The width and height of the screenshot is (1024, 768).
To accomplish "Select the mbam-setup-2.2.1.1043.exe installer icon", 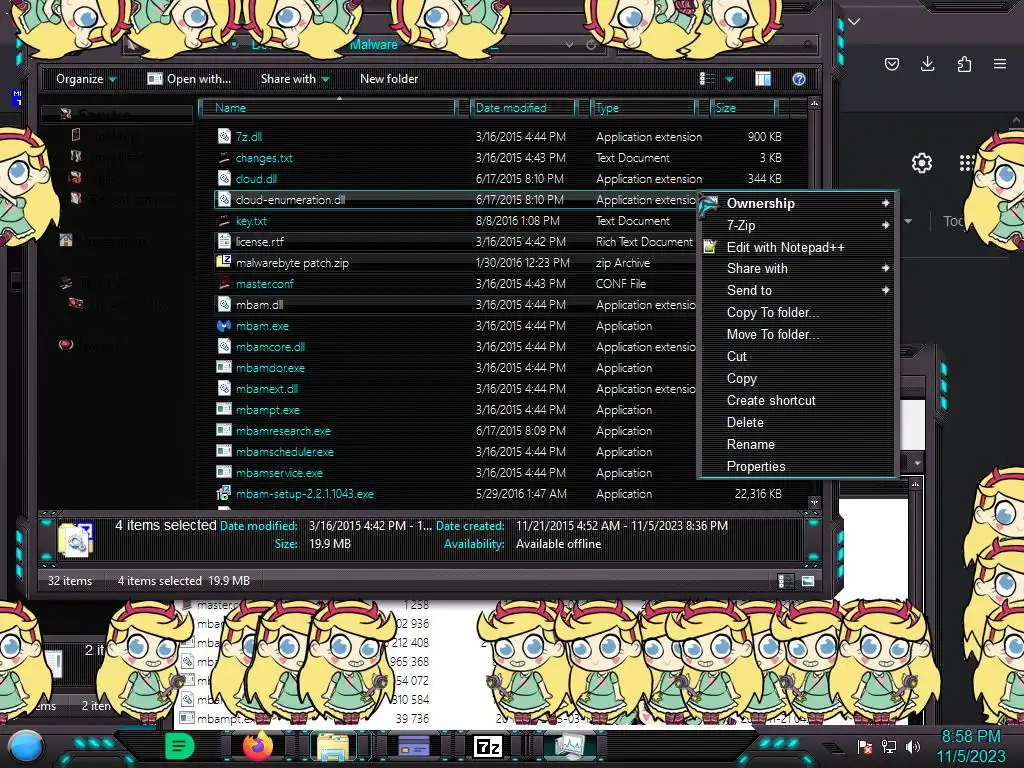I will click(x=224, y=494).
